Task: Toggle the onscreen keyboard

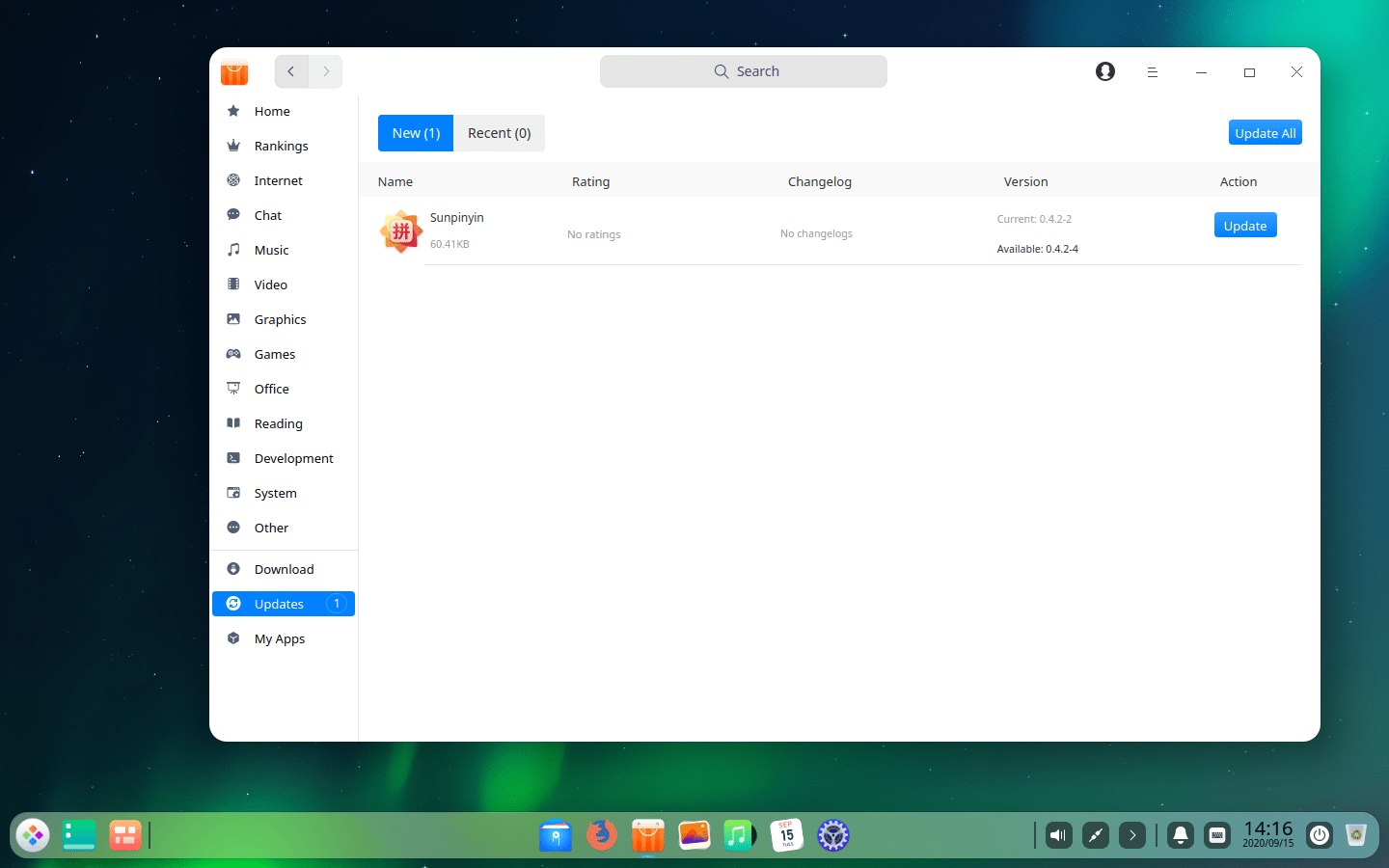Action: coord(1217,835)
